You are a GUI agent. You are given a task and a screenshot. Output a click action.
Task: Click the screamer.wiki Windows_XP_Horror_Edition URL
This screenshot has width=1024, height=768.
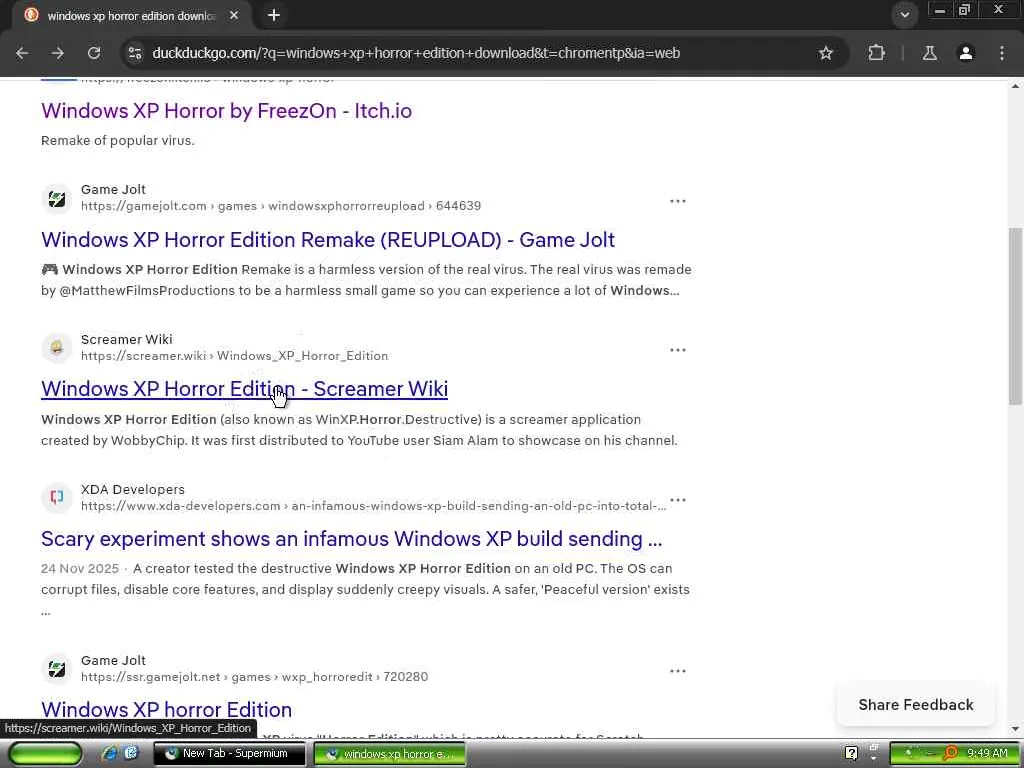(x=234, y=356)
